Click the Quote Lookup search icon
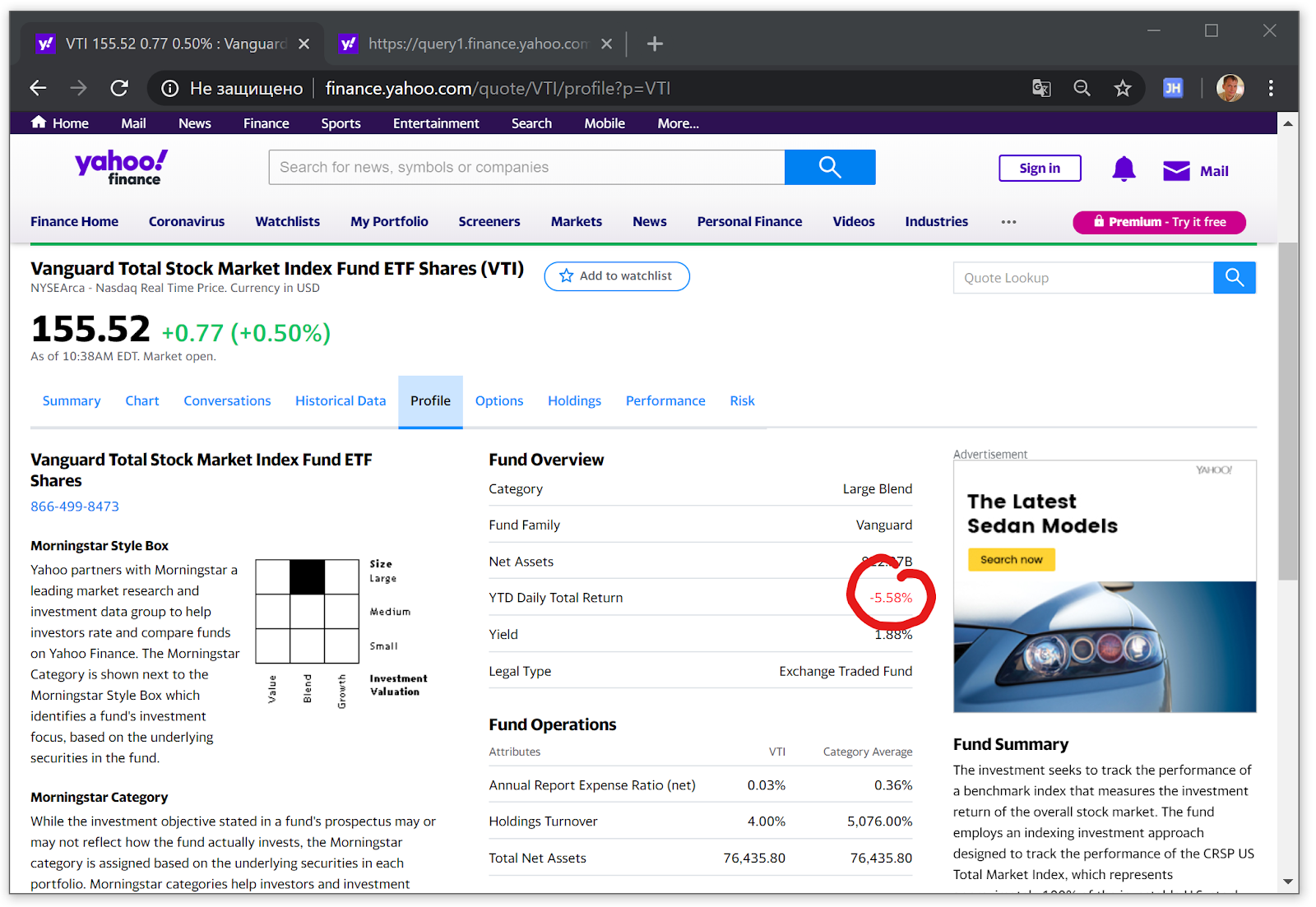 [1234, 278]
